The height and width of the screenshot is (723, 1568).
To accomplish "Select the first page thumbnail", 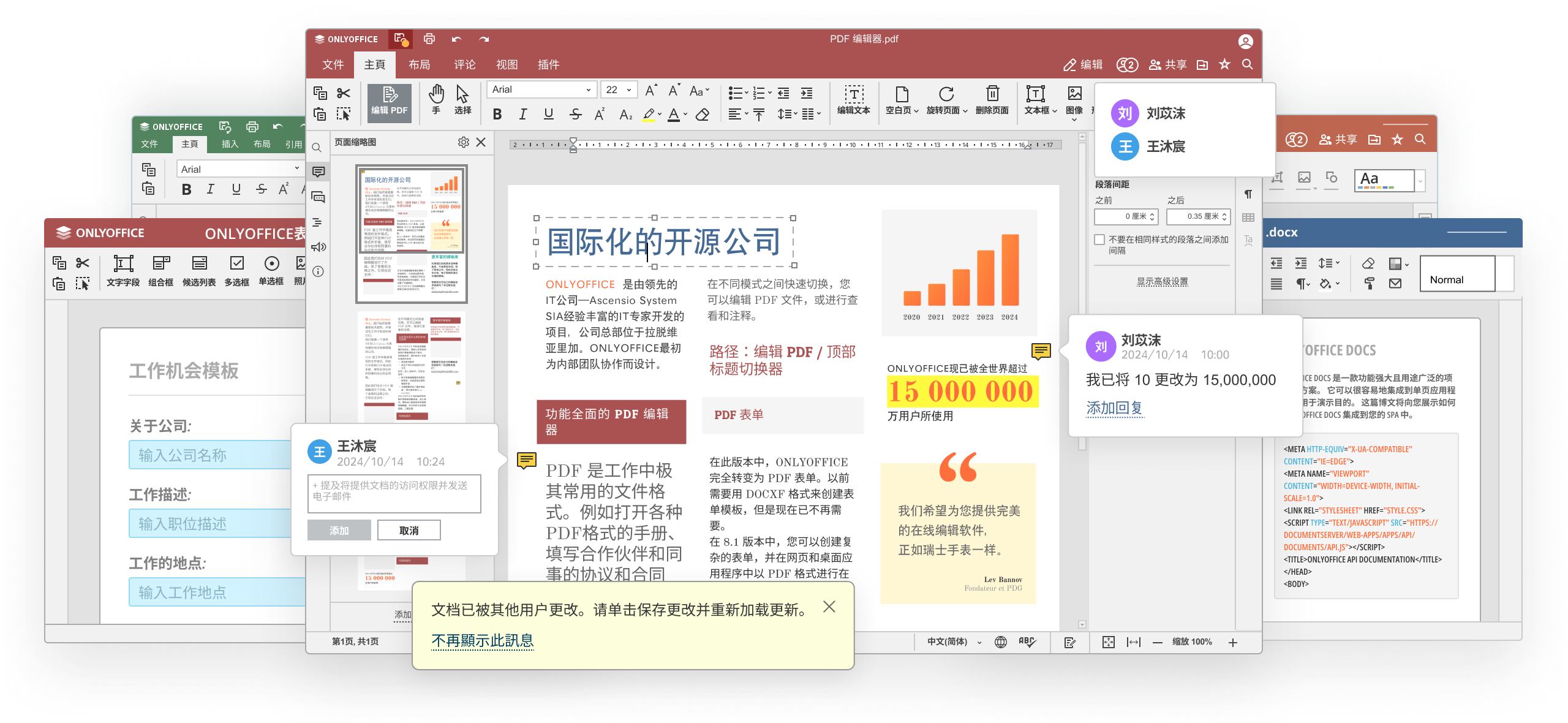I will tap(412, 234).
